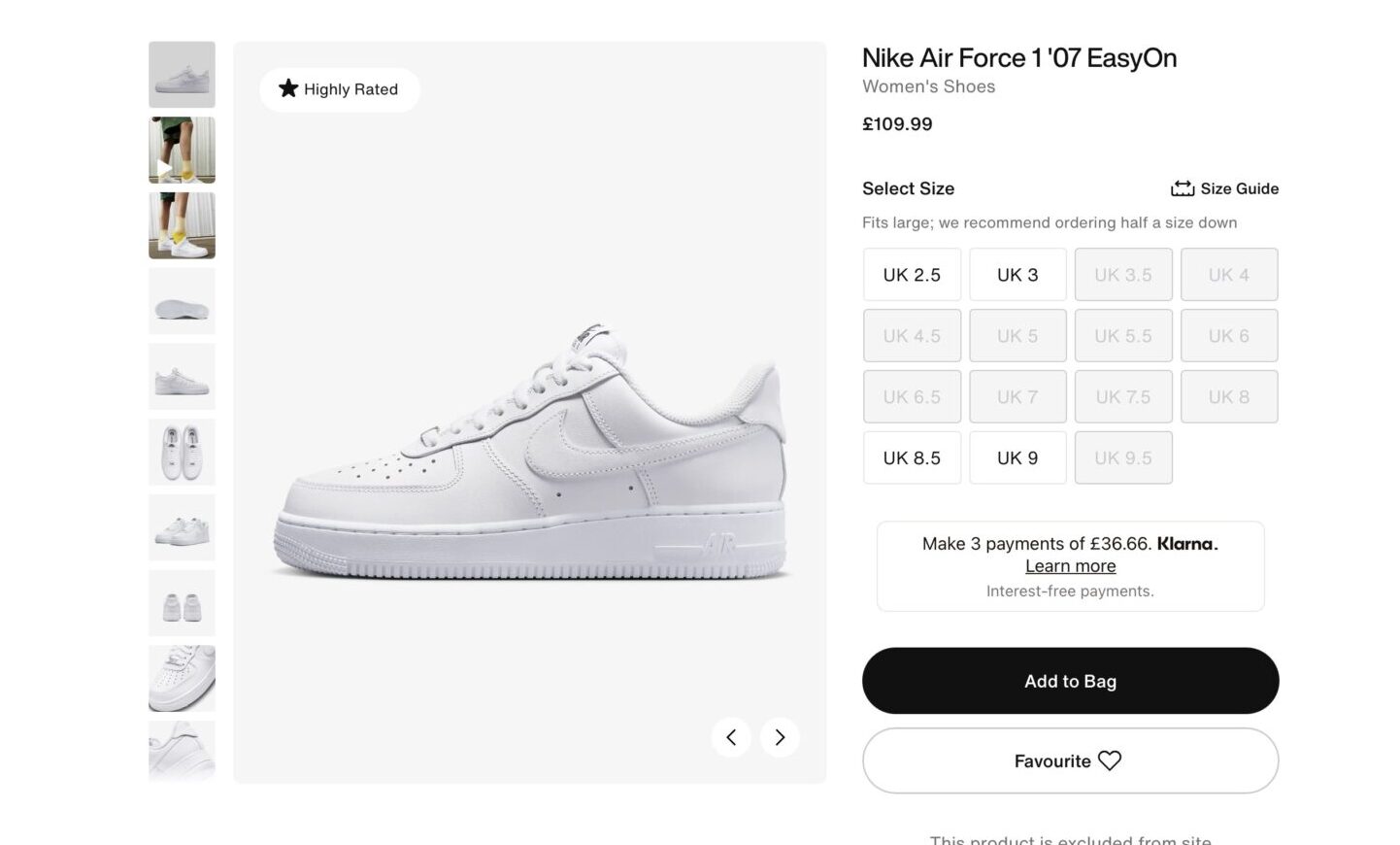Select the heel back view thumbnail
The width and height of the screenshot is (1400, 845).
coord(182,603)
